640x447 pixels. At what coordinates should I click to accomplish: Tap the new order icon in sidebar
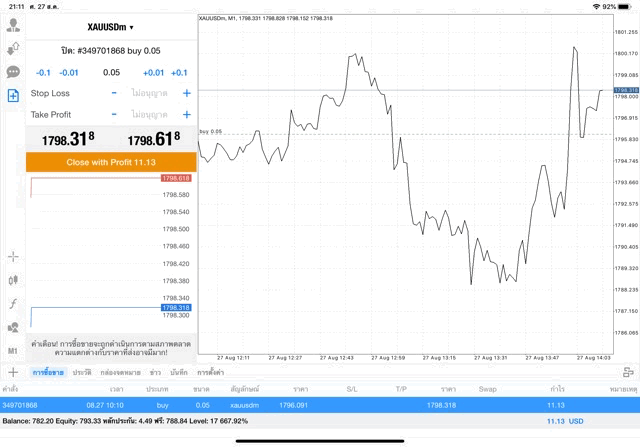point(13,96)
